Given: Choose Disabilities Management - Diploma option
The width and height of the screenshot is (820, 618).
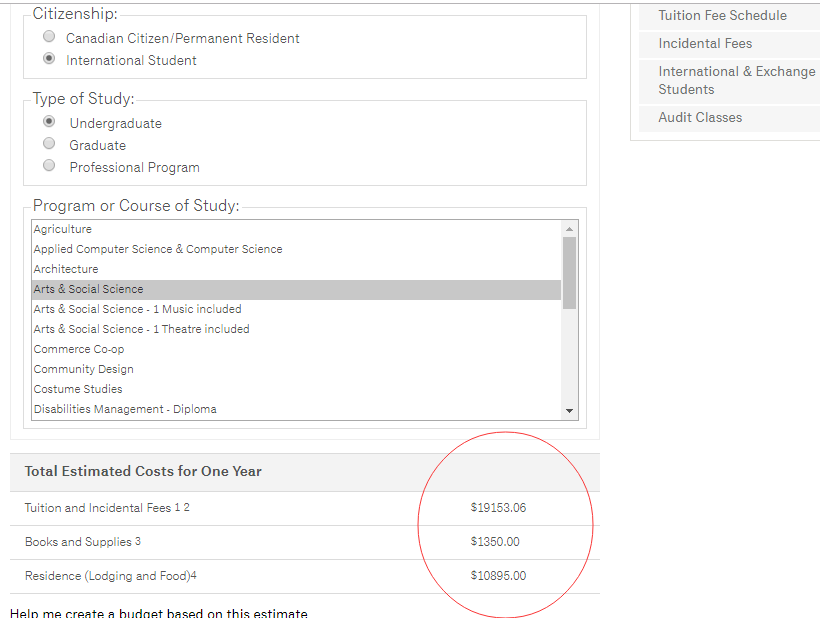Looking at the screenshot, I should (x=125, y=409).
